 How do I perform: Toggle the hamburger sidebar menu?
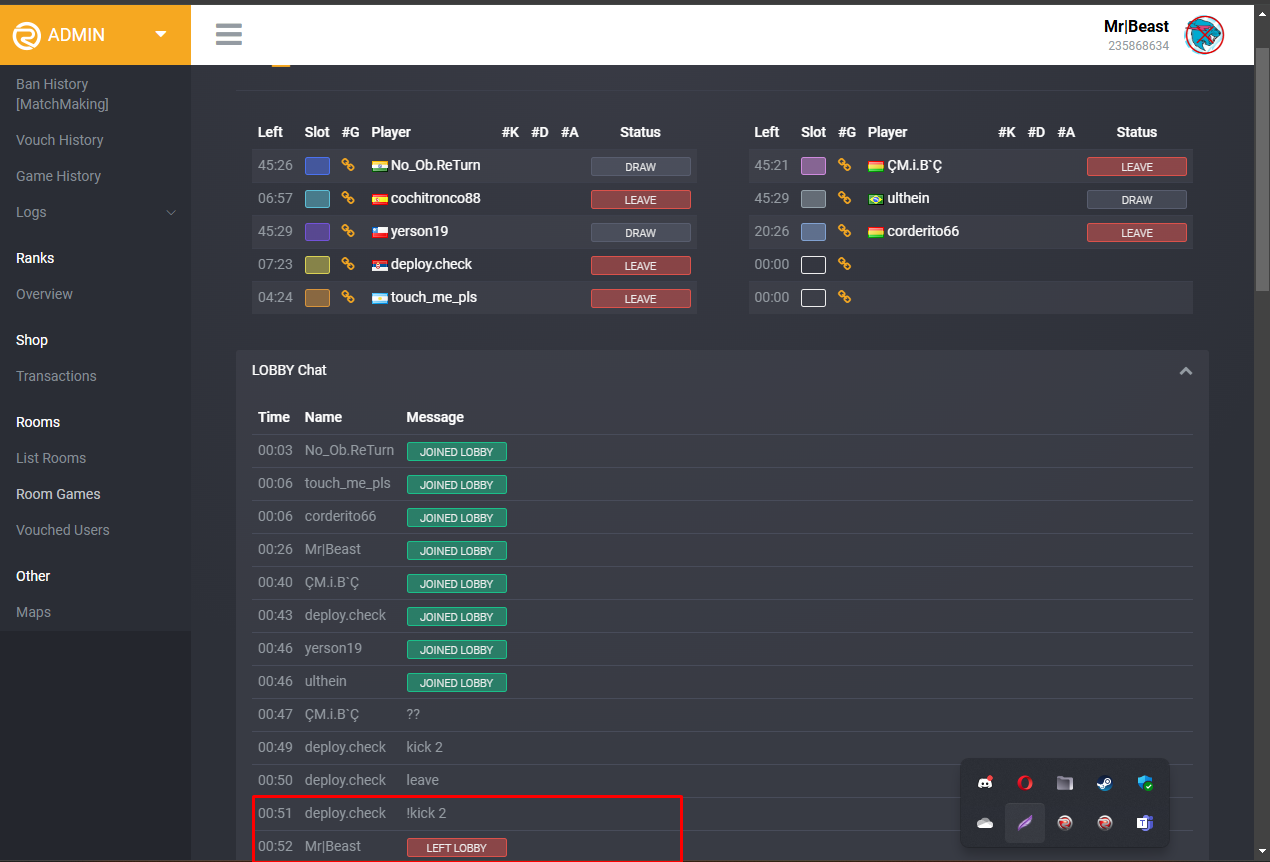click(229, 34)
